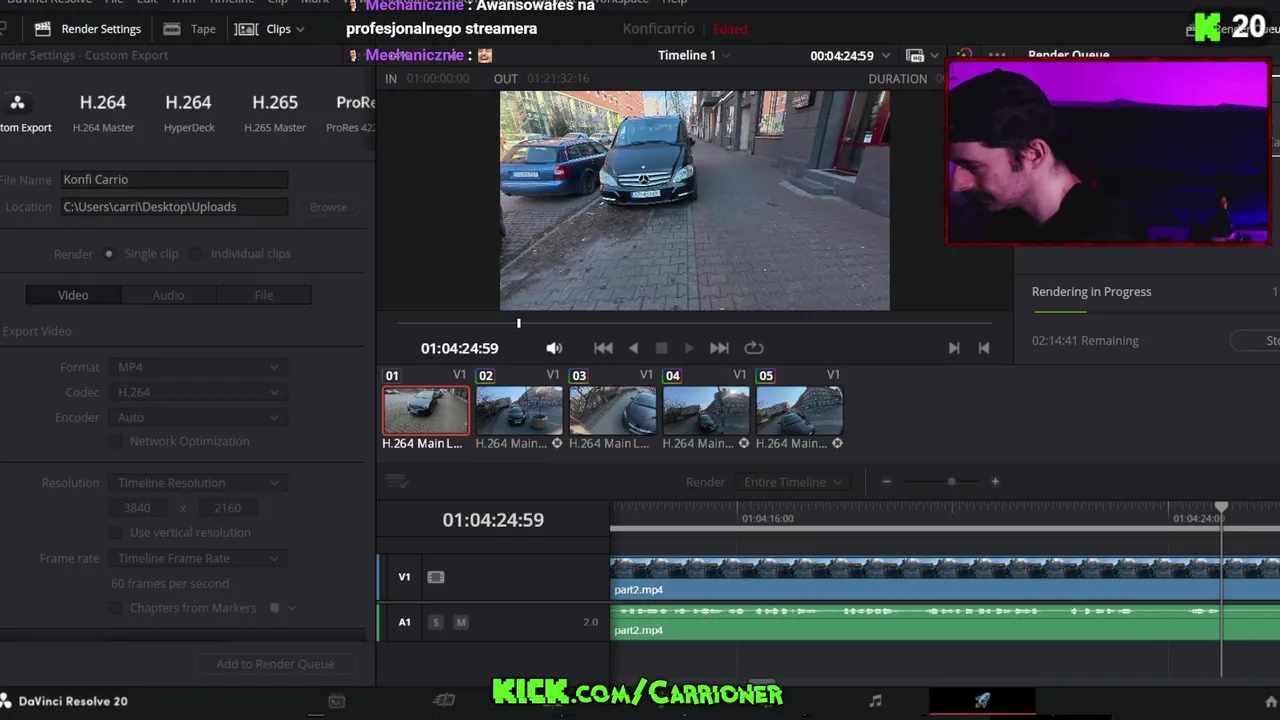Image resolution: width=1280 pixels, height=720 pixels.
Task: Choose the HyperDeck H.264 preset
Action: point(189,113)
